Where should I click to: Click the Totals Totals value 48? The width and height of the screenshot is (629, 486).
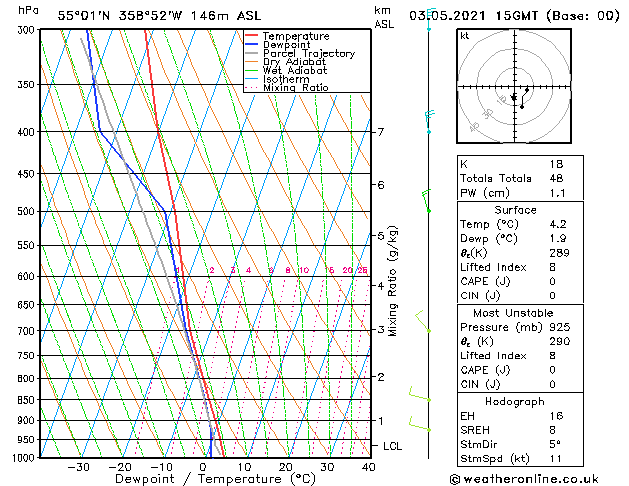tap(556, 178)
